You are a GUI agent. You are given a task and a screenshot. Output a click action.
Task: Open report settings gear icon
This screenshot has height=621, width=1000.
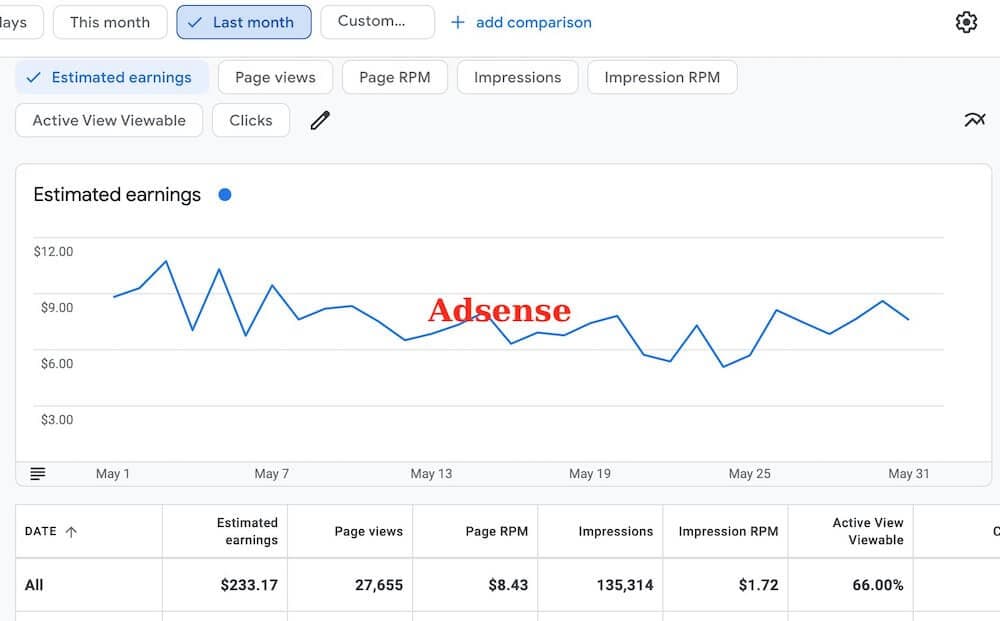(x=966, y=22)
